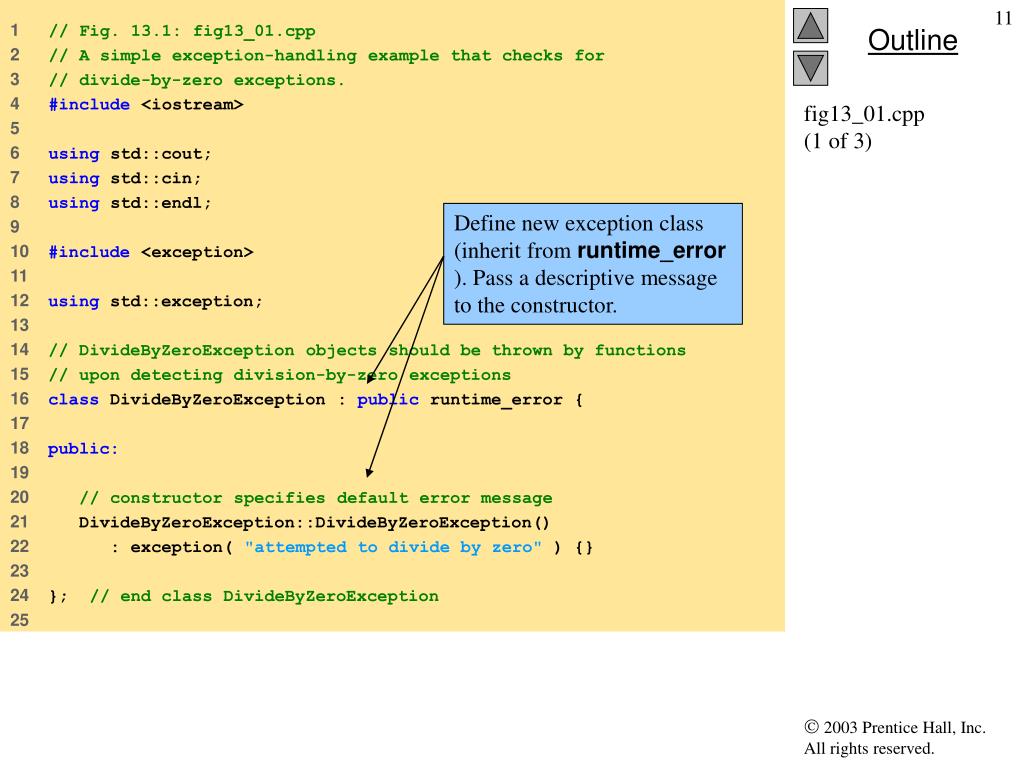
Task: Select the fig13_01.cpp file name text
Action: point(863,114)
